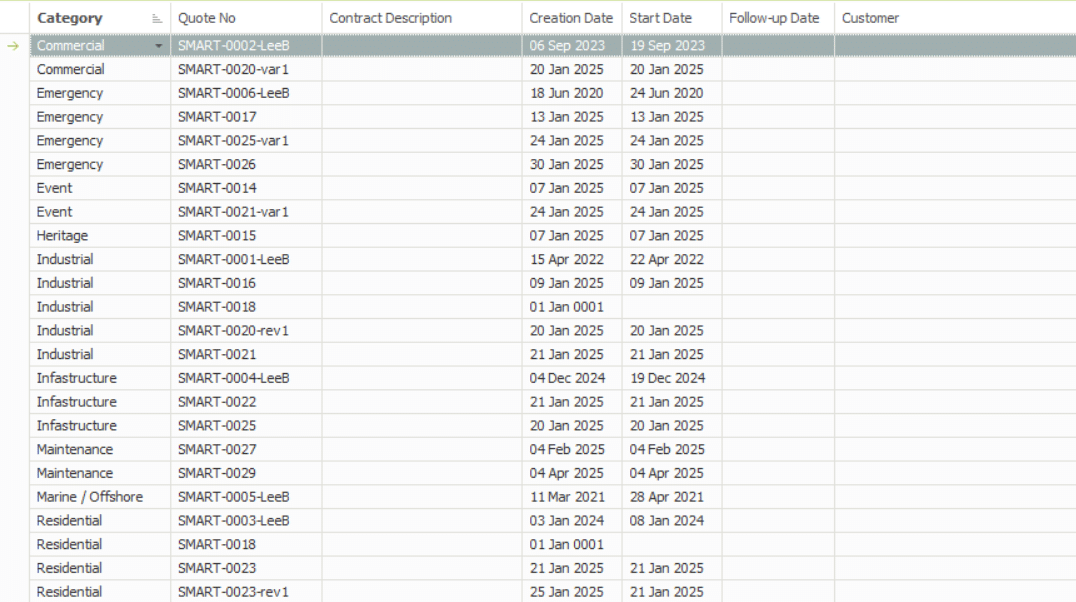Viewport: 1076px width, 602px height.
Task: Click contract description field for SMART-0017
Action: tap(421, 117)
